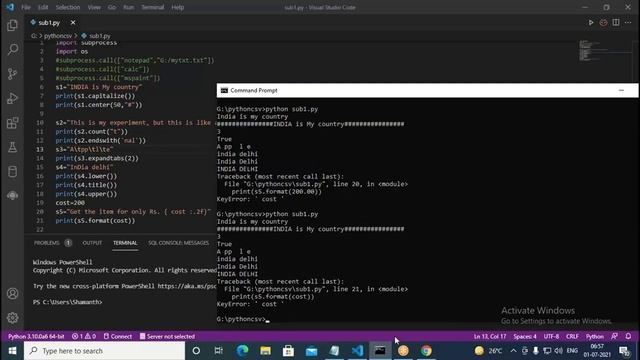Open the Explorer view in activity bar
This screenshot has height=360, width=640.
click(12, 25)
